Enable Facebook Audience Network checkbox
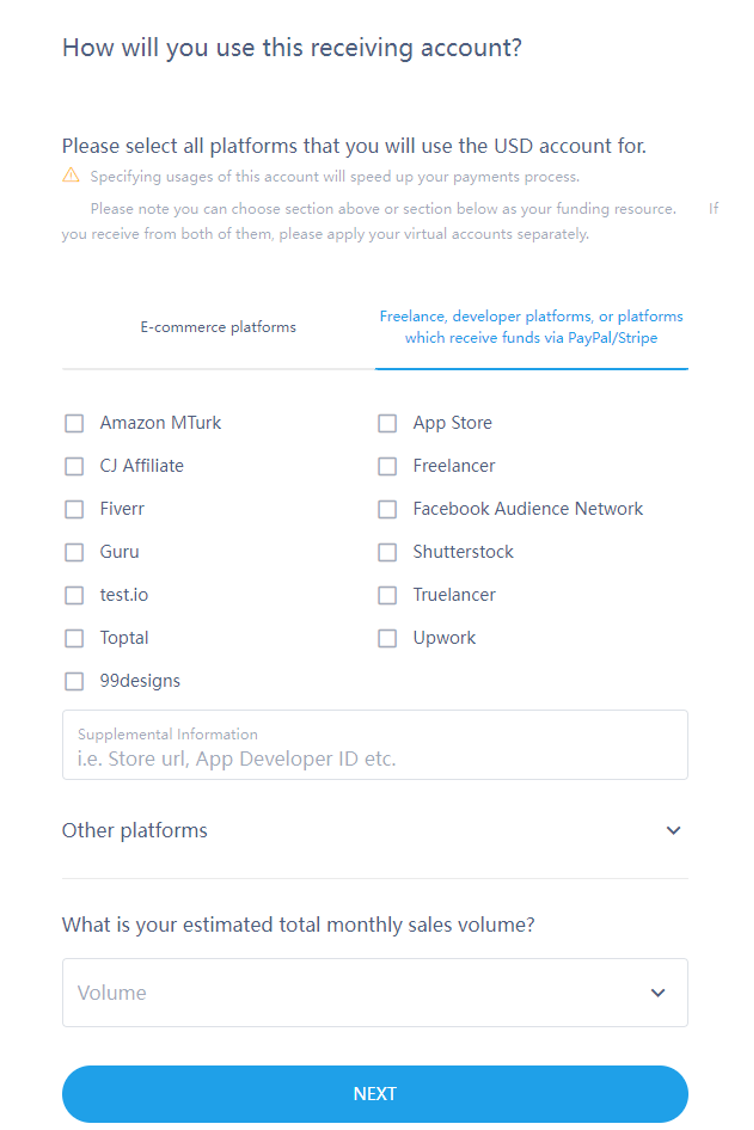The image size is (754, 1130). coord(387,509)
